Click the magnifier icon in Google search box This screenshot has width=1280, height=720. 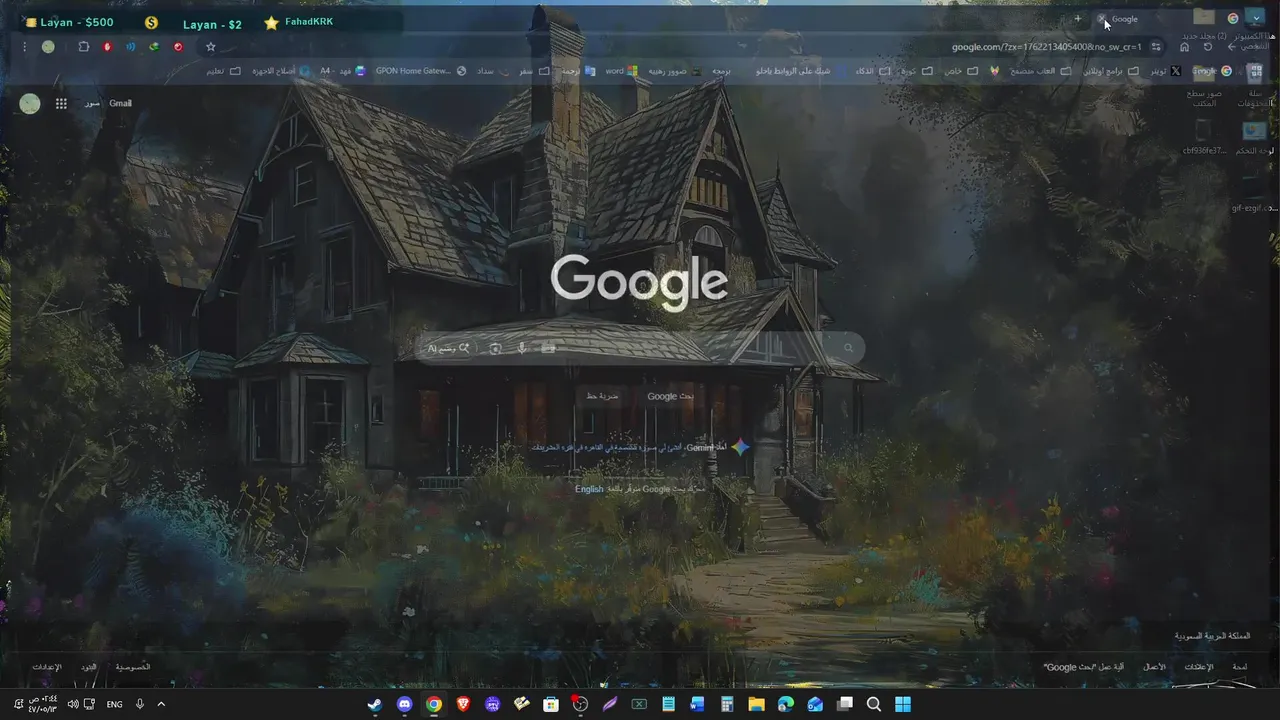click(848, 348)
